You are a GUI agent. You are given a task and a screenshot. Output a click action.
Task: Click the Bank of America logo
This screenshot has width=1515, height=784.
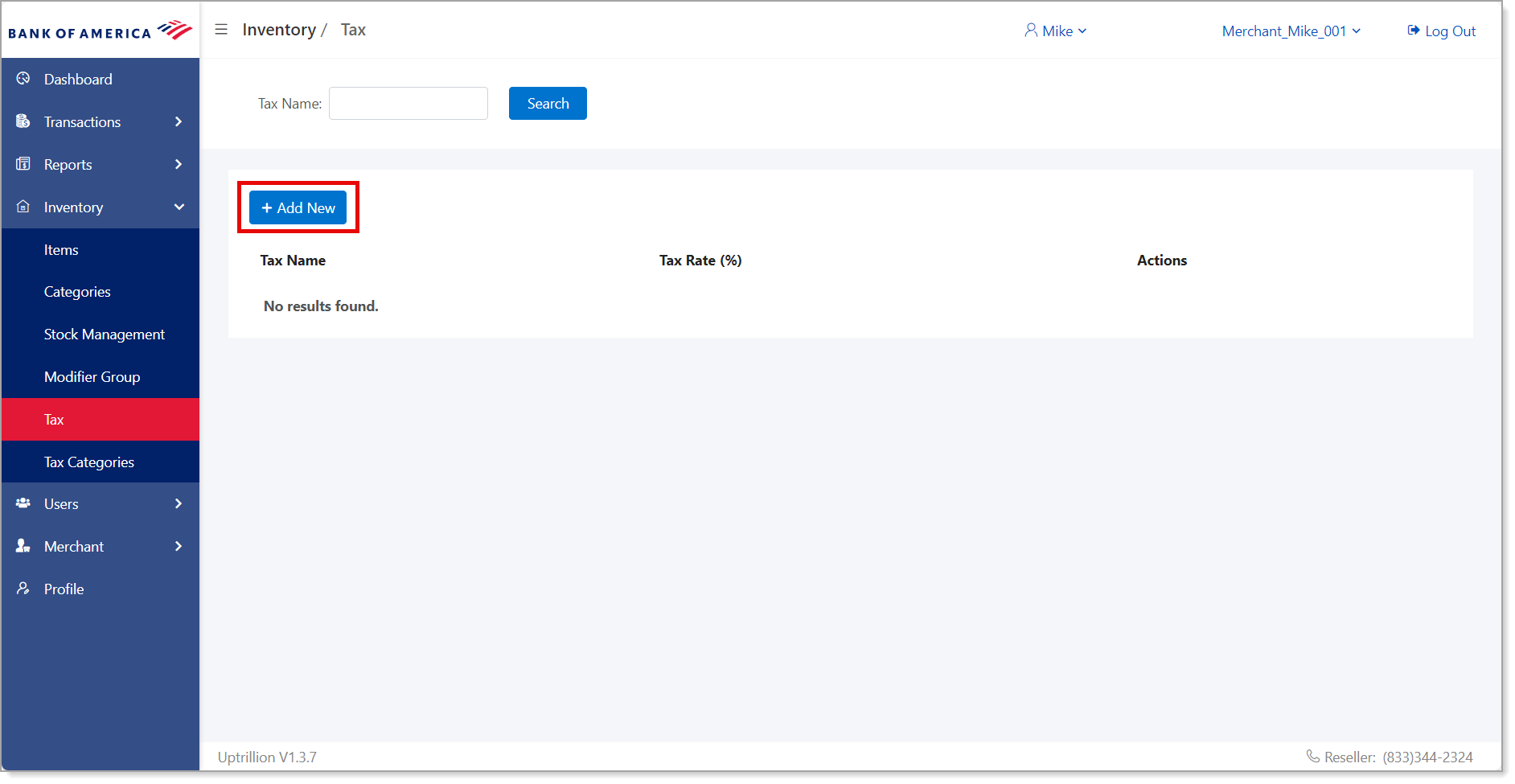tap(101, 31)
